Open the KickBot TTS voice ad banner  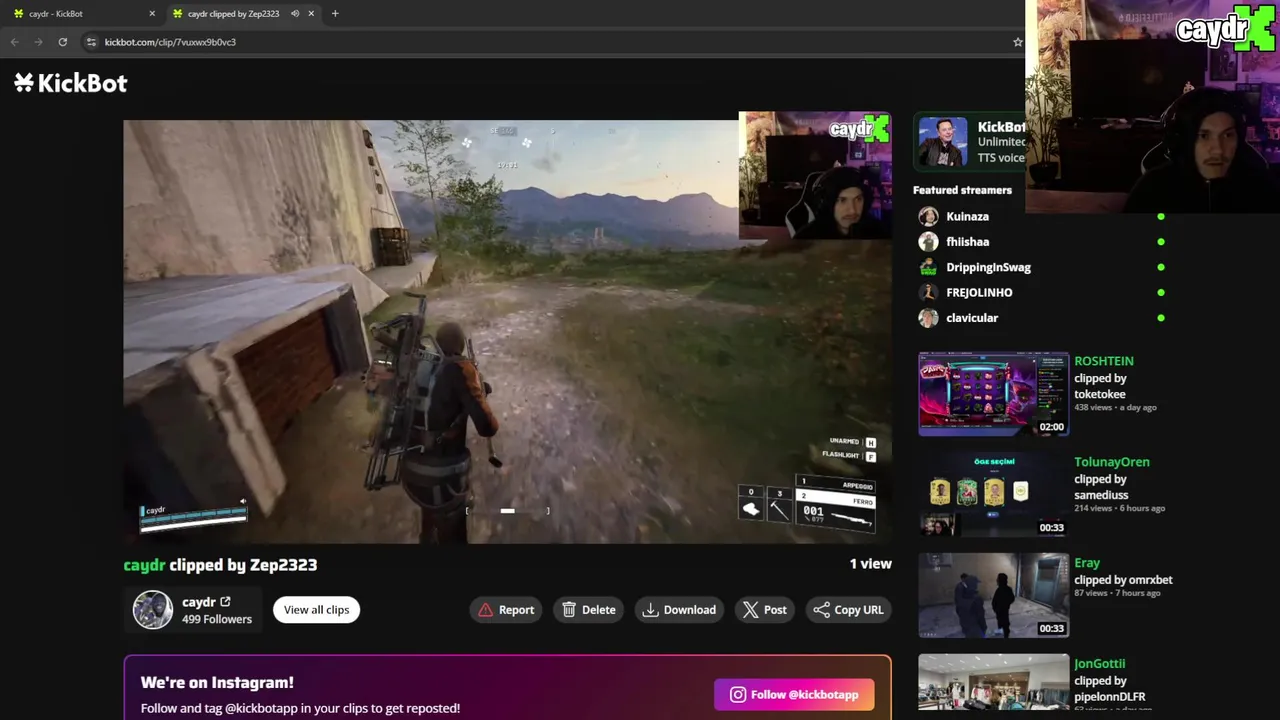pos(969,142)
